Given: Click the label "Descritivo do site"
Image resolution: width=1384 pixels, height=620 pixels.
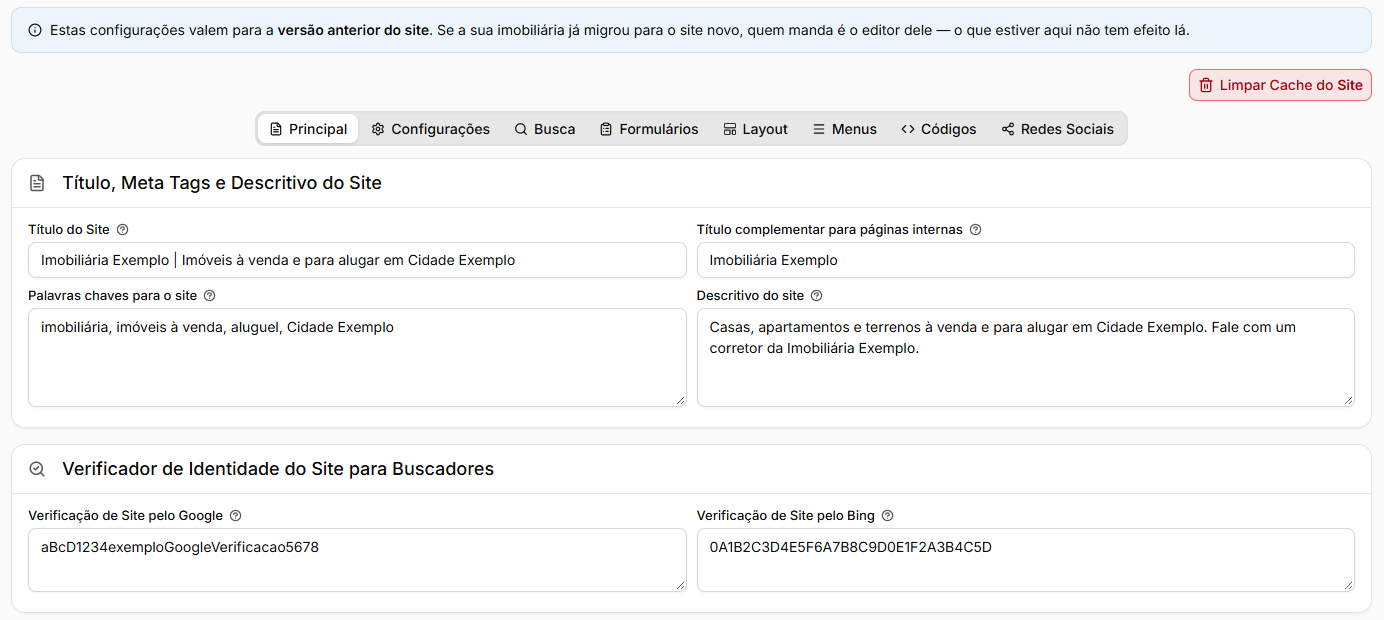Looking at the screenshot, I should click(x=750, y=296).
